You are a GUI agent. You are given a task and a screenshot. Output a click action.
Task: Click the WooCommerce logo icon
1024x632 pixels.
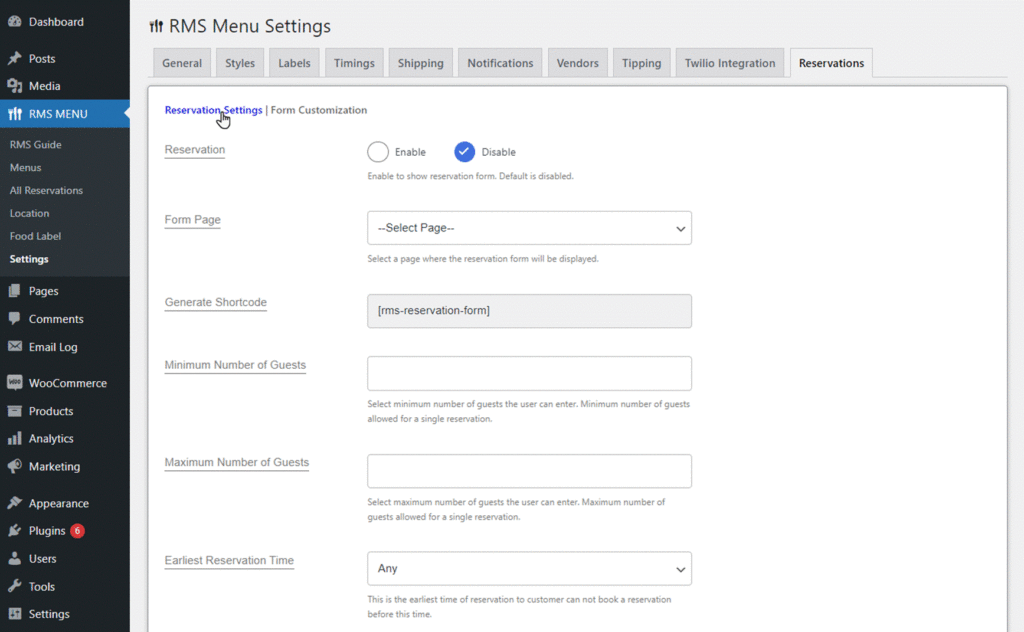pyautogui.click(x=14, y=383)
